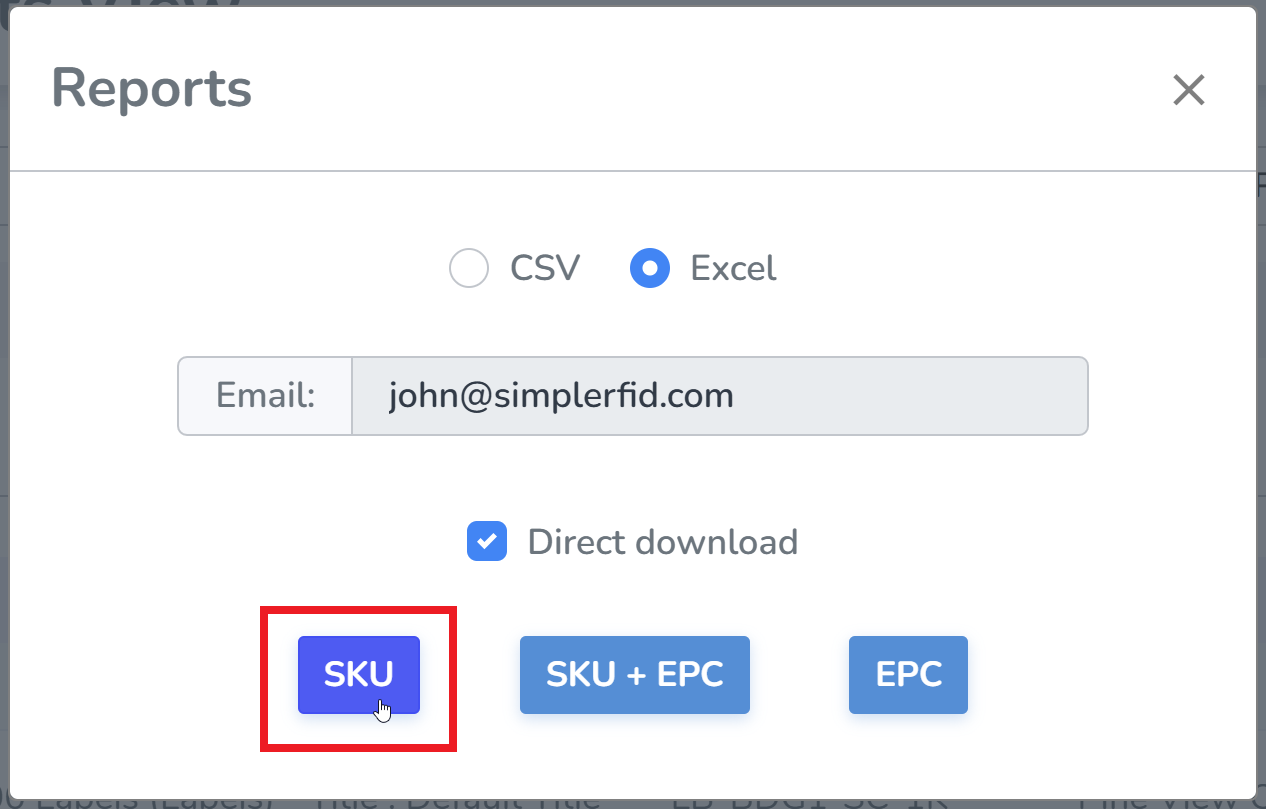
Task: Click the "Excel" format label text
Action: 733,269
